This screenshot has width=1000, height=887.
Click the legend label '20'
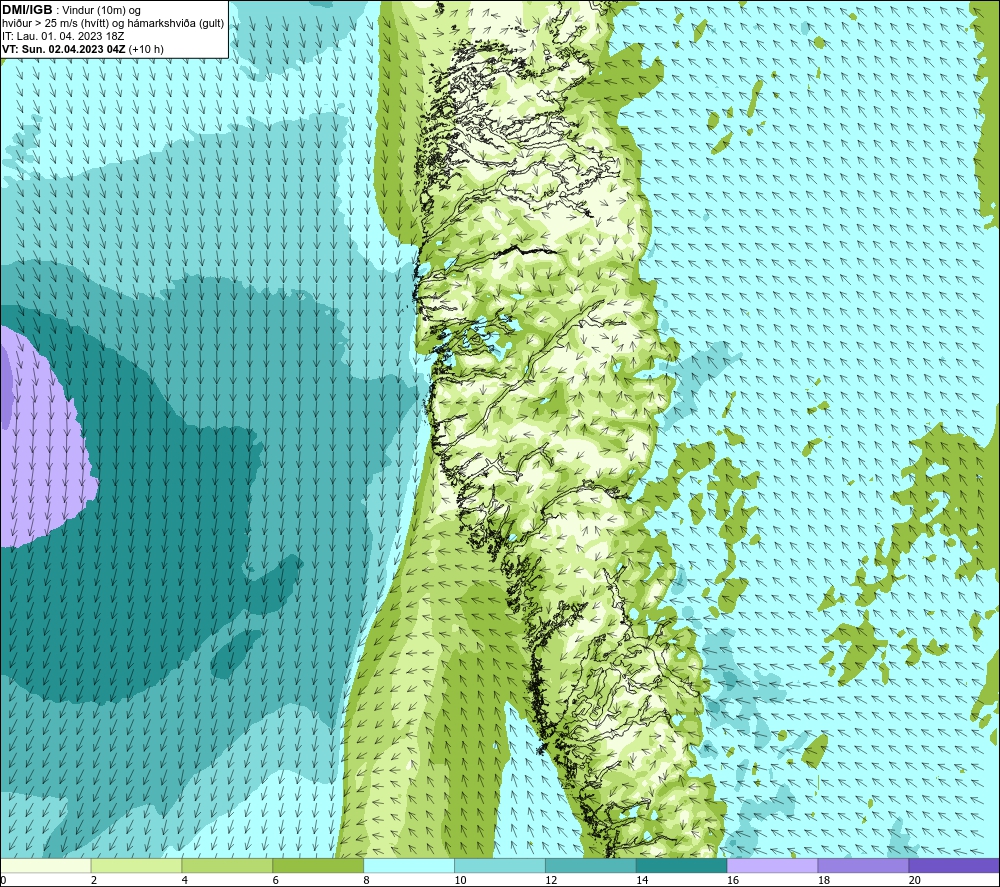point(915,880)
